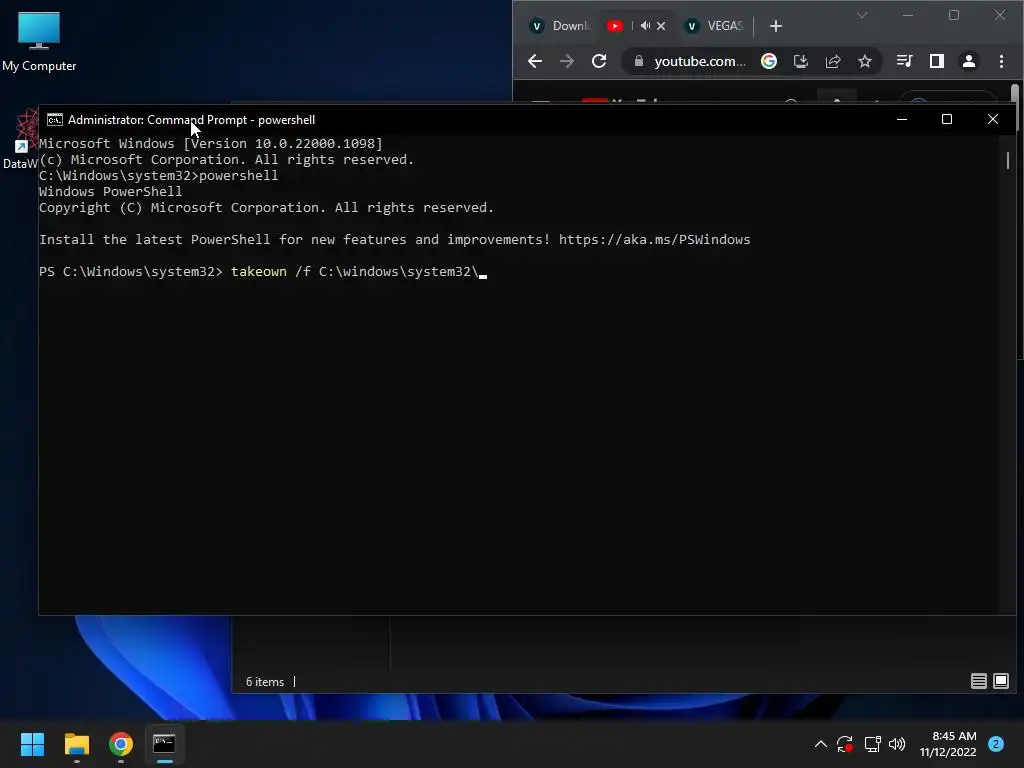The image size is (1024, 768).
Task: Open the My Computer desktop icon
Action: [x=39, y=41]
